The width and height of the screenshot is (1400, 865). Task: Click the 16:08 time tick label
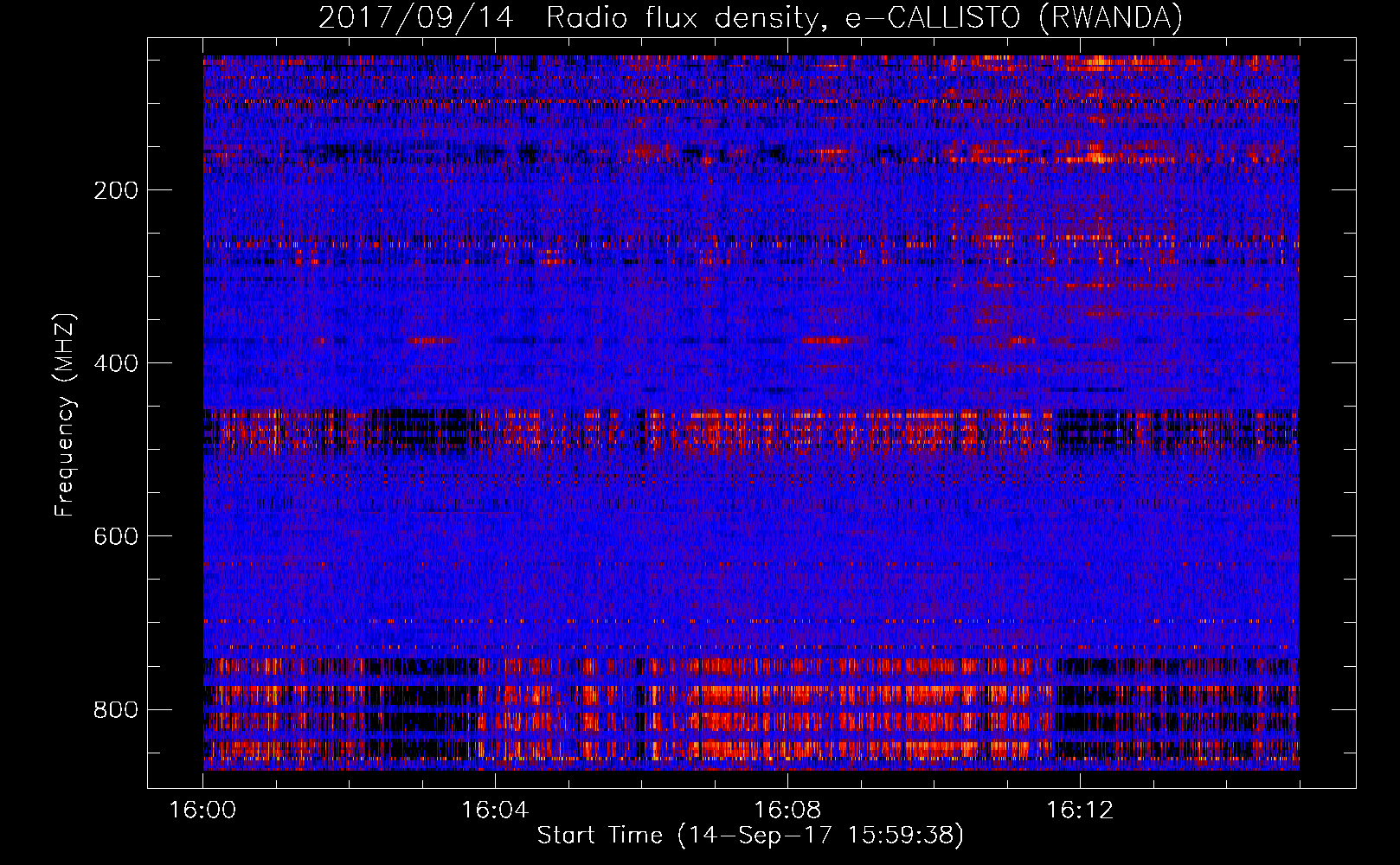coord(787,810)
